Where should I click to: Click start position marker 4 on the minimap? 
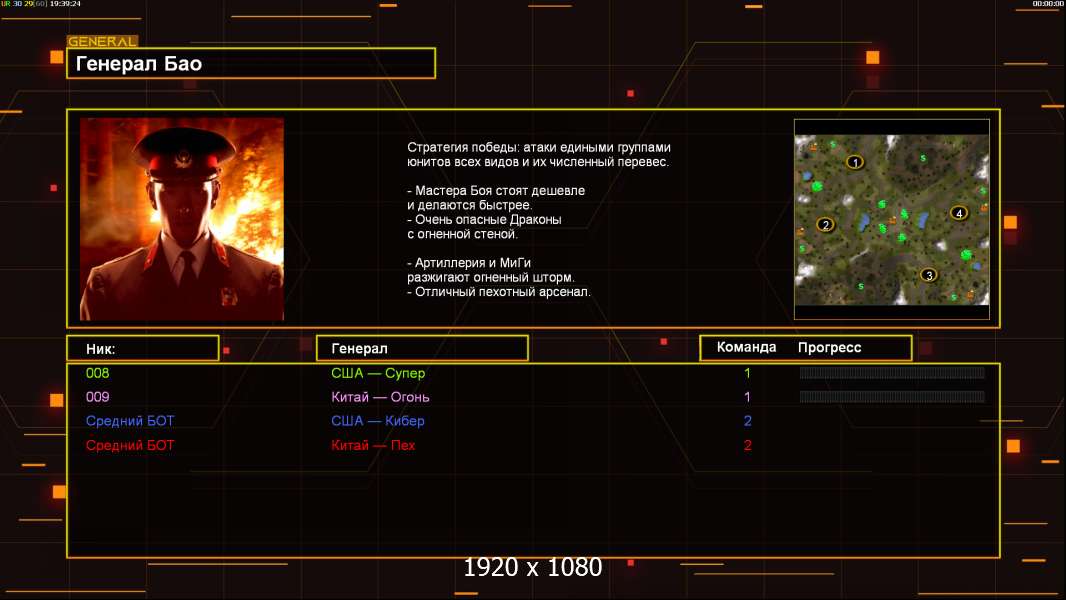(x=959, y=213)
